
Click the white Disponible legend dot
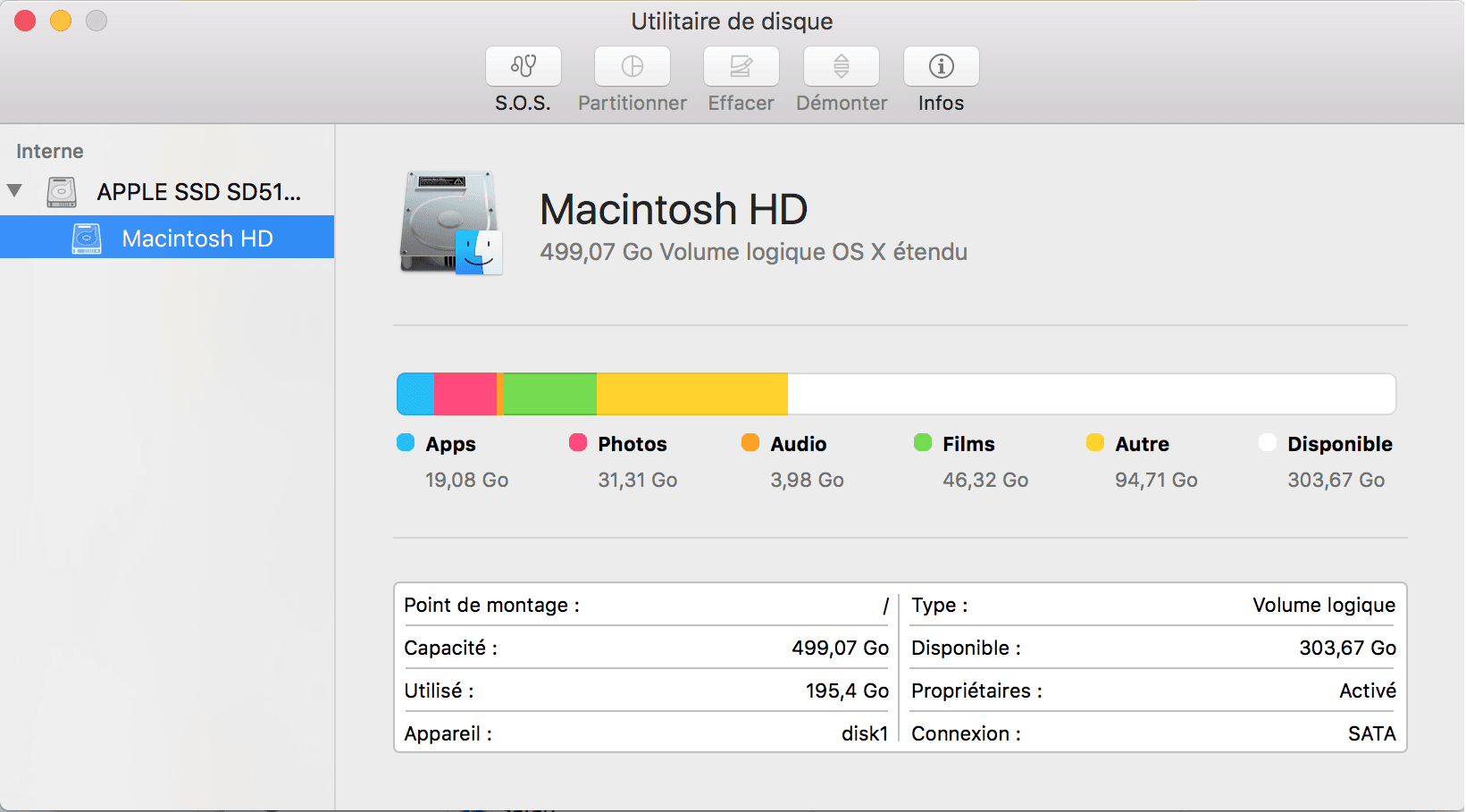click(1268, 442)
